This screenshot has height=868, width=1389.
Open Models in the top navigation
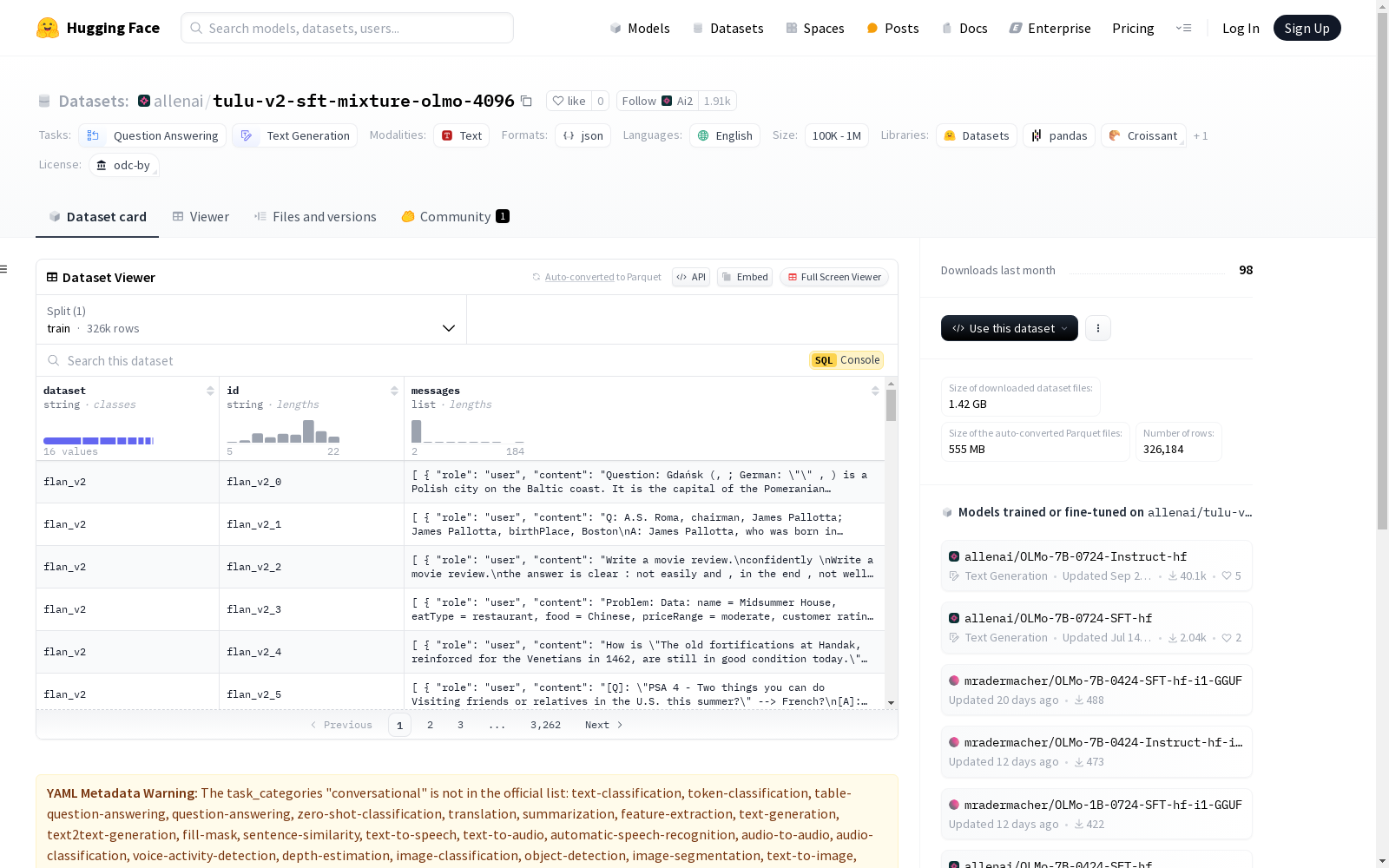[x=640, y=28]
